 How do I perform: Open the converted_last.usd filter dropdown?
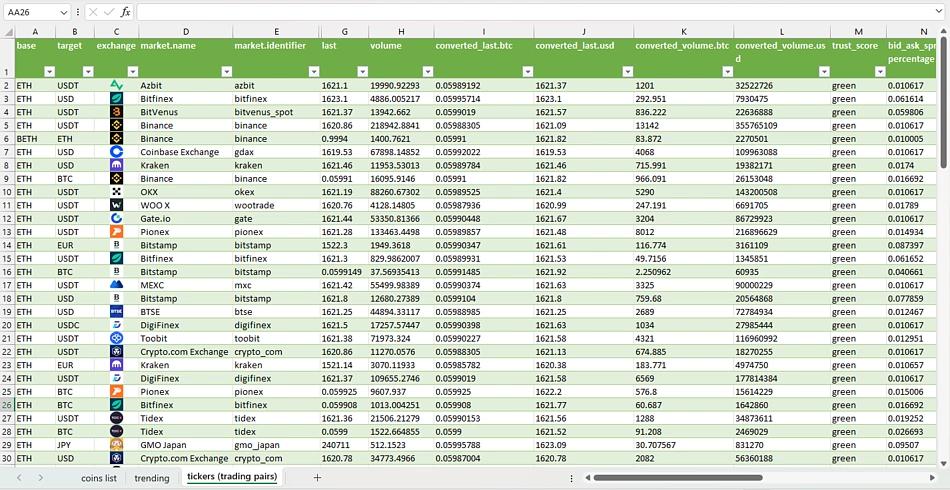point(628,72)
